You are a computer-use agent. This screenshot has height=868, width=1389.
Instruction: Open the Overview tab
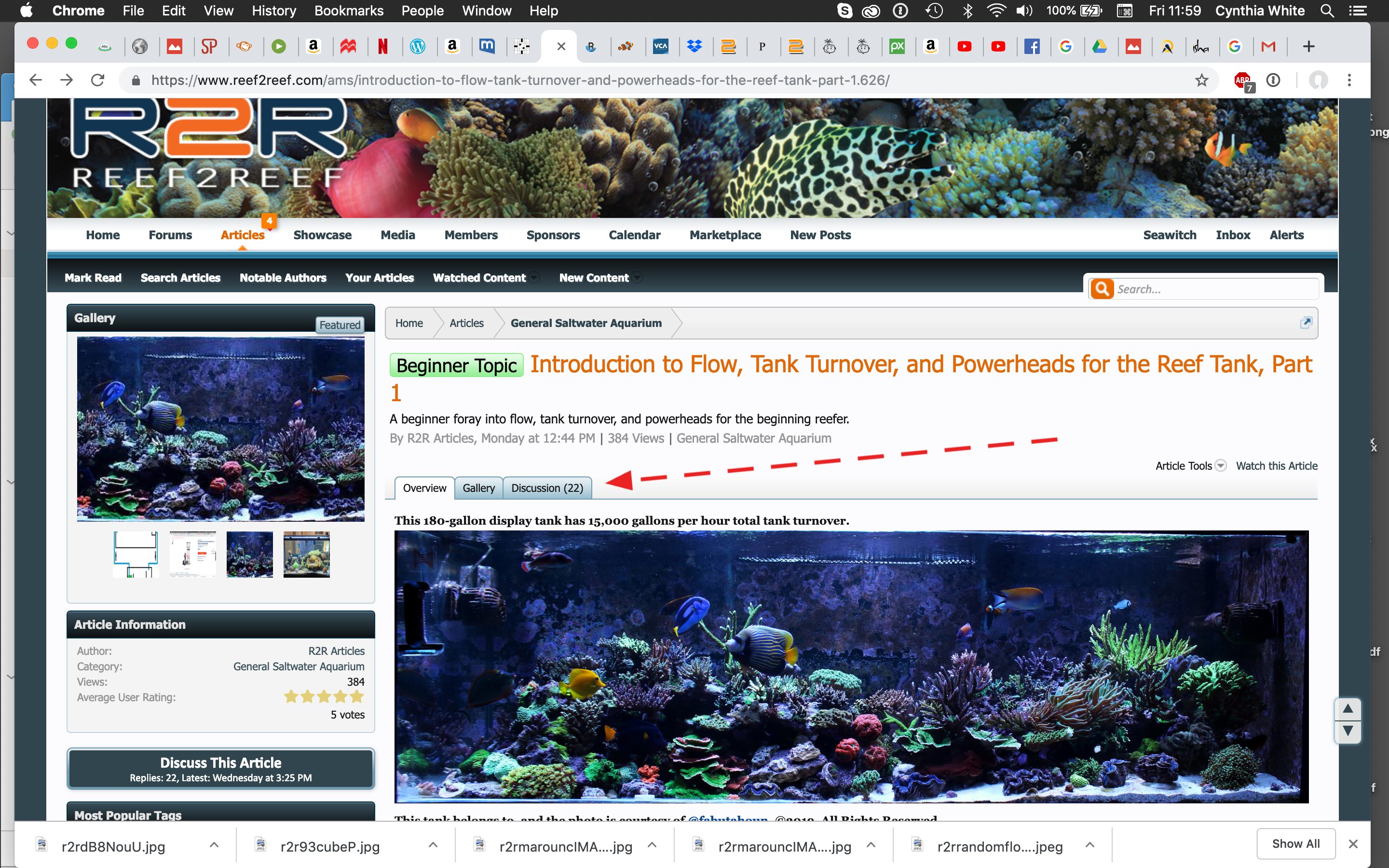click(424, 488)
